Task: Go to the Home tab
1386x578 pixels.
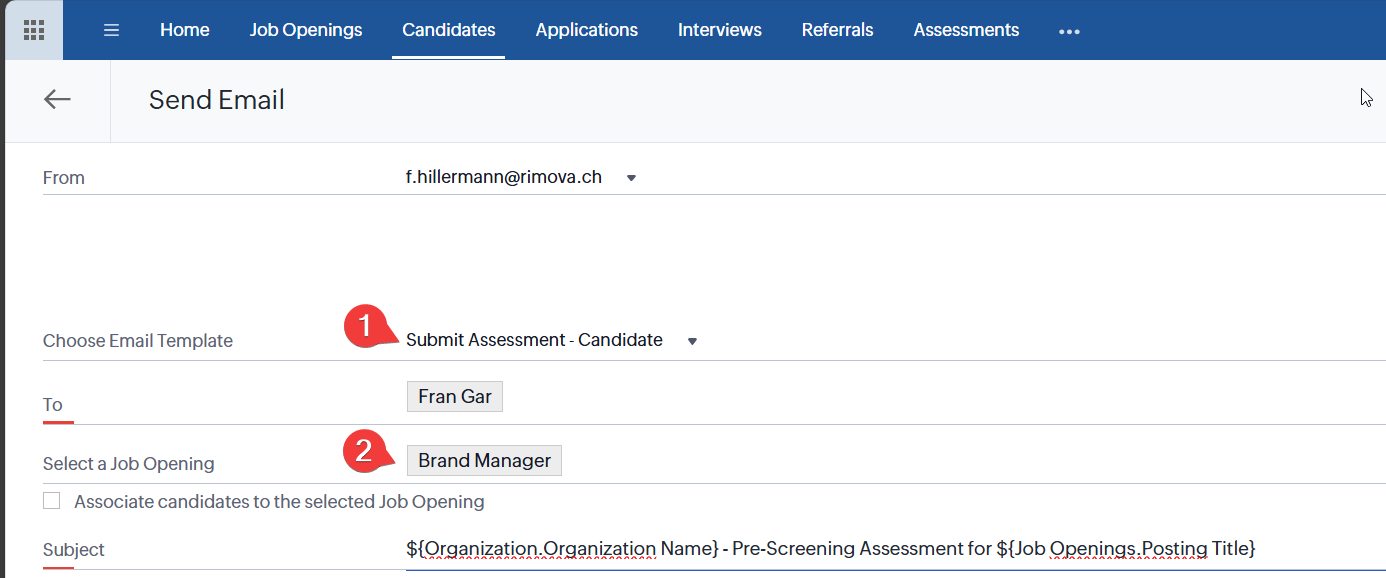Action: tap(185, 30)
